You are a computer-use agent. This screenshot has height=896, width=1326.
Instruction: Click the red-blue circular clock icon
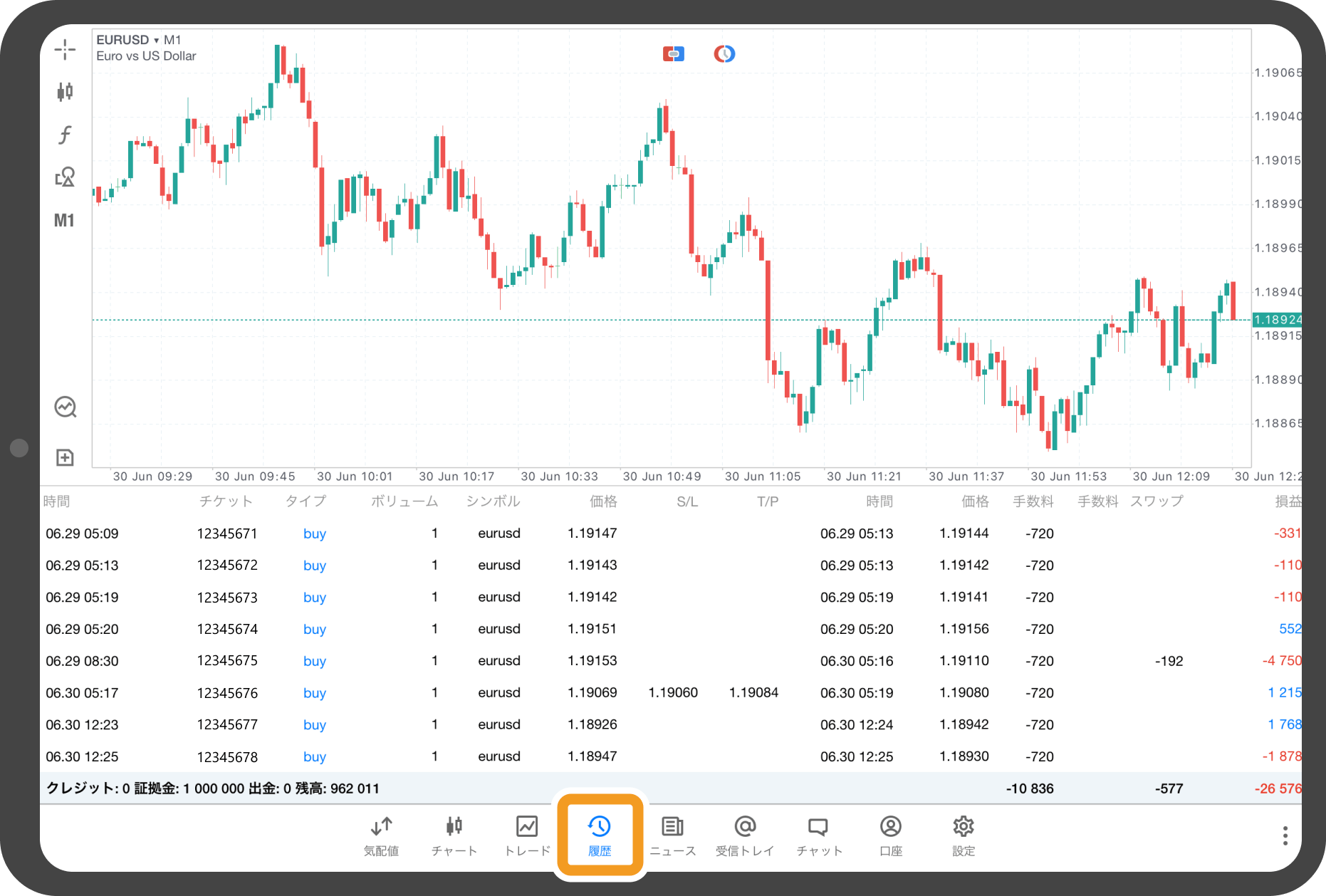click(x=724, y=53)
